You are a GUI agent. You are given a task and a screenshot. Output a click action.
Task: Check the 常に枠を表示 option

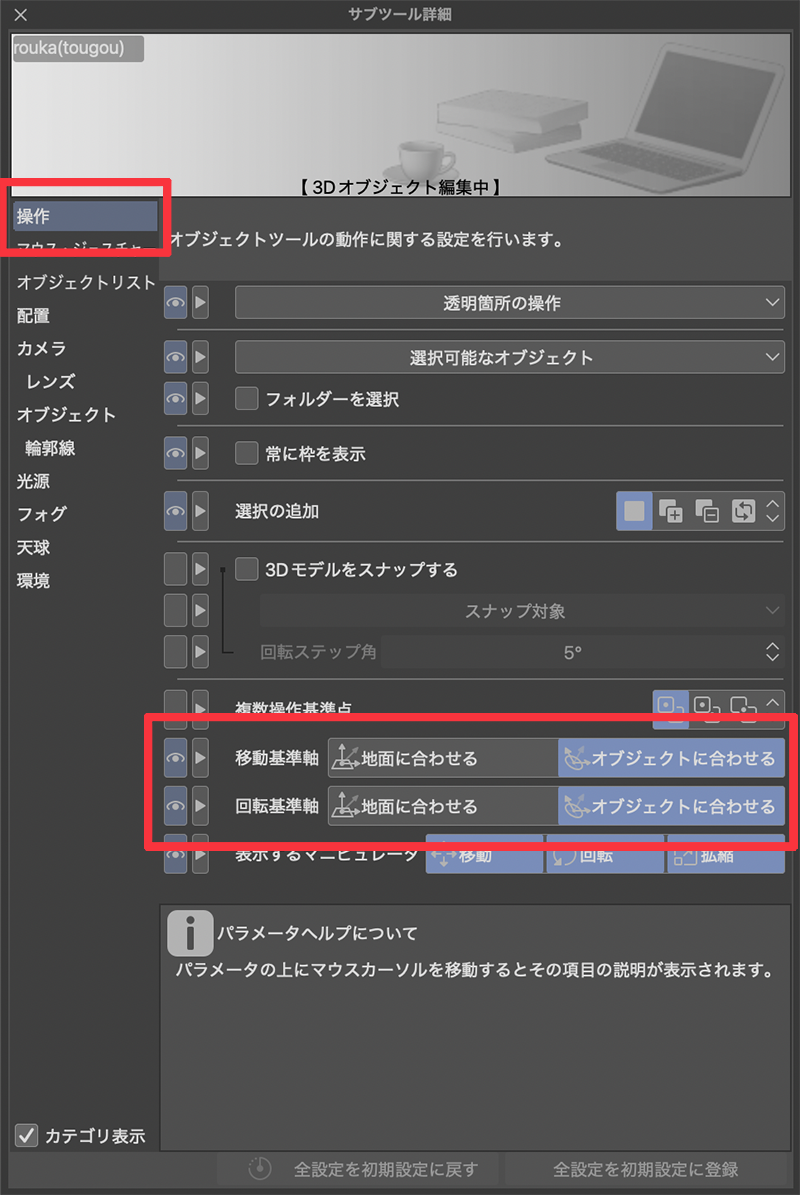[x=246, y=454]
